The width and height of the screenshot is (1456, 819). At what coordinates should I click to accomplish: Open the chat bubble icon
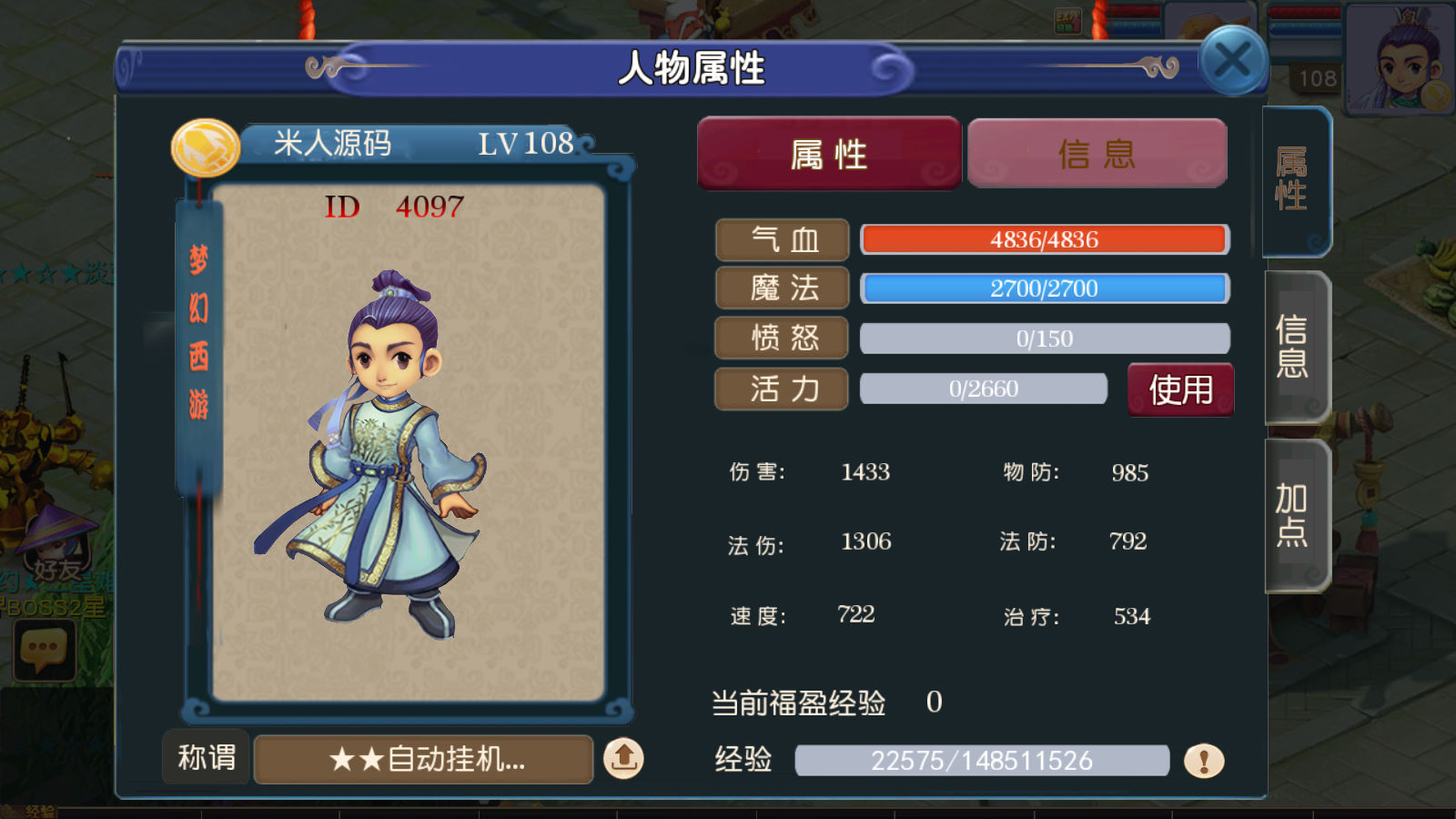[44, 651]
